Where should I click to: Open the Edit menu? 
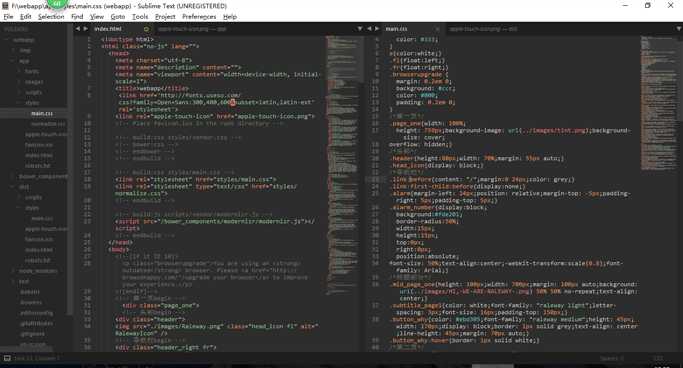pos(25,17)
